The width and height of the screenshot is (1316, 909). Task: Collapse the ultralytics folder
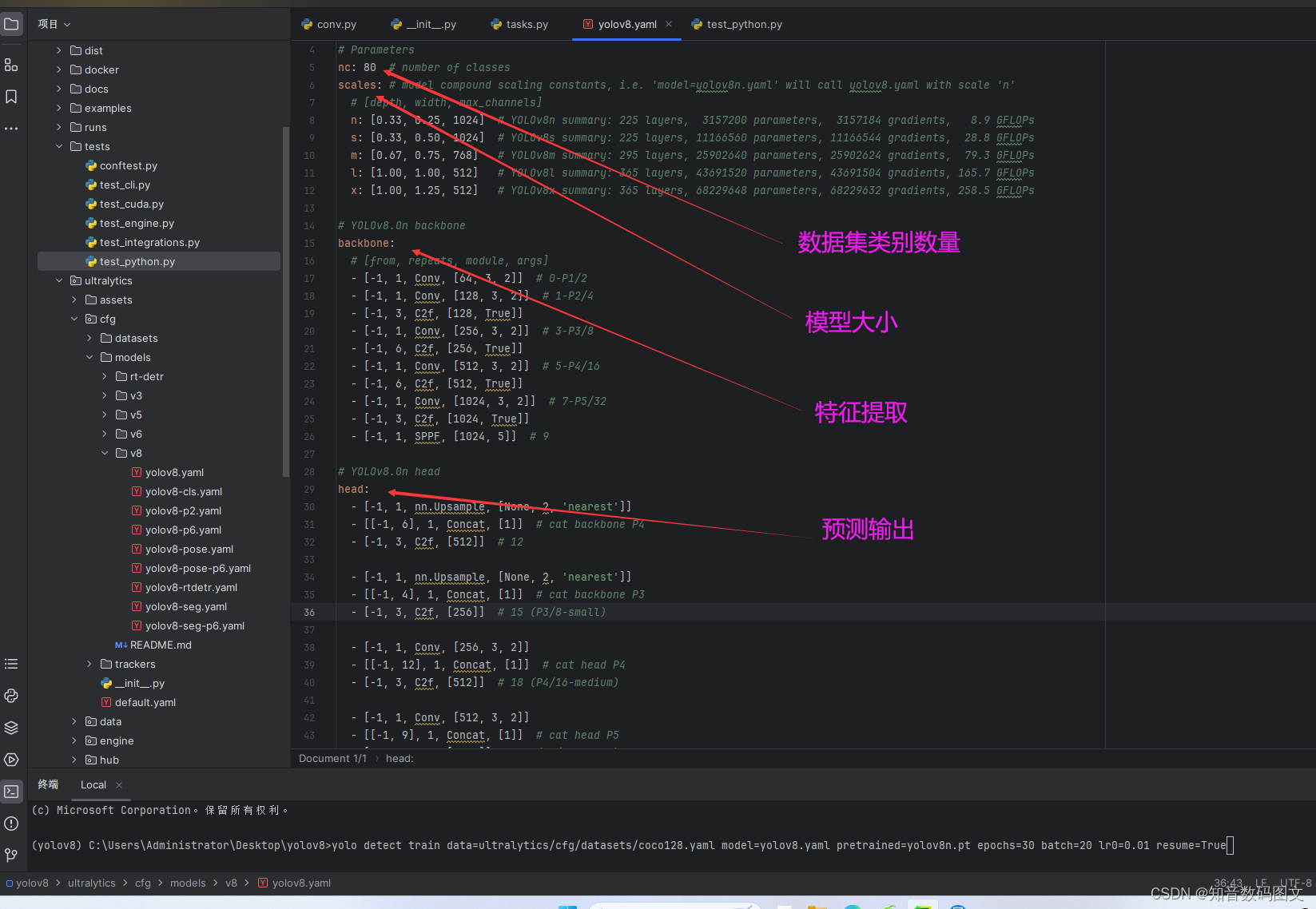59,280
